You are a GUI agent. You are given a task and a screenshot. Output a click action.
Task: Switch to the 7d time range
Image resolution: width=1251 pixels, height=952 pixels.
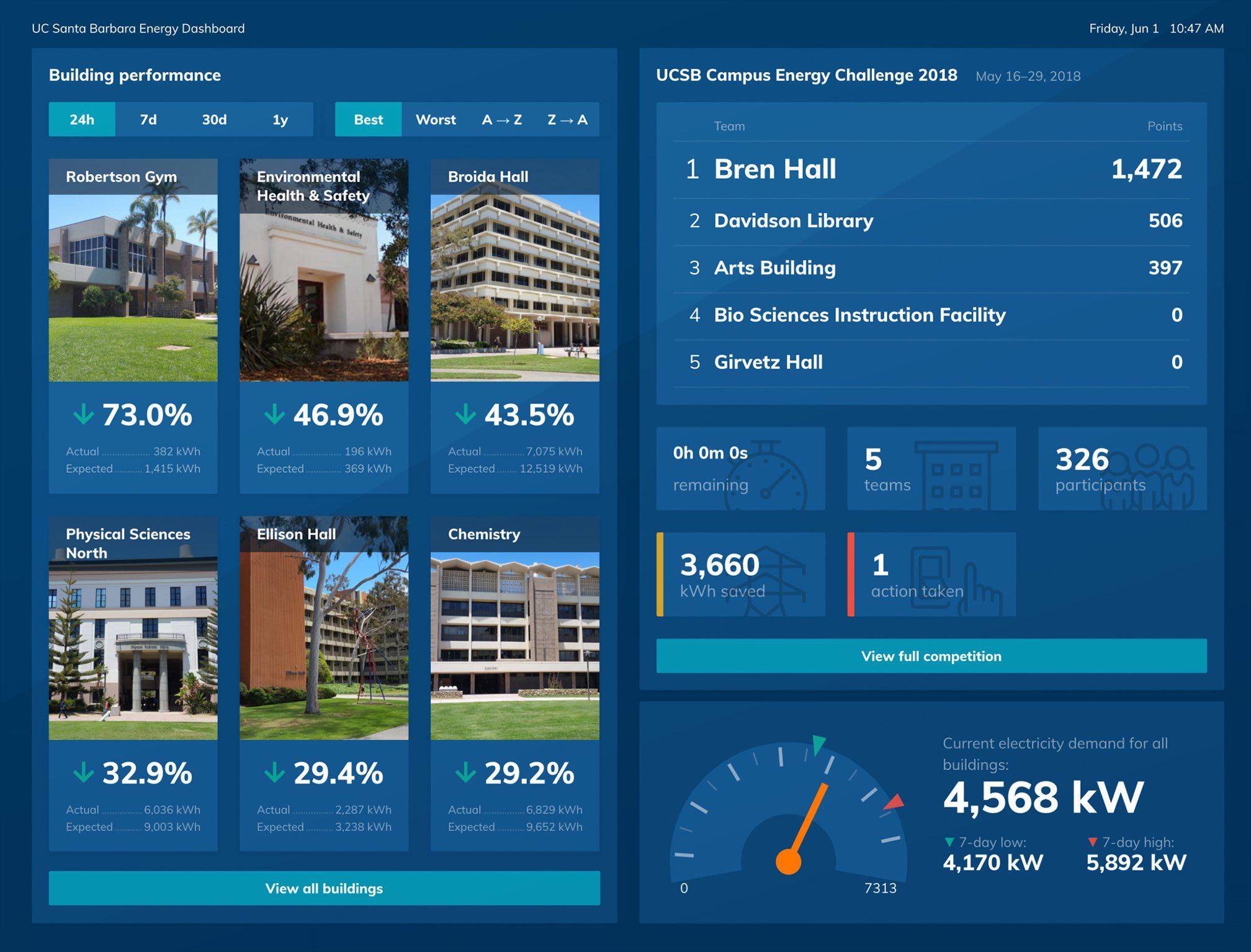click(x=148, y=119)
